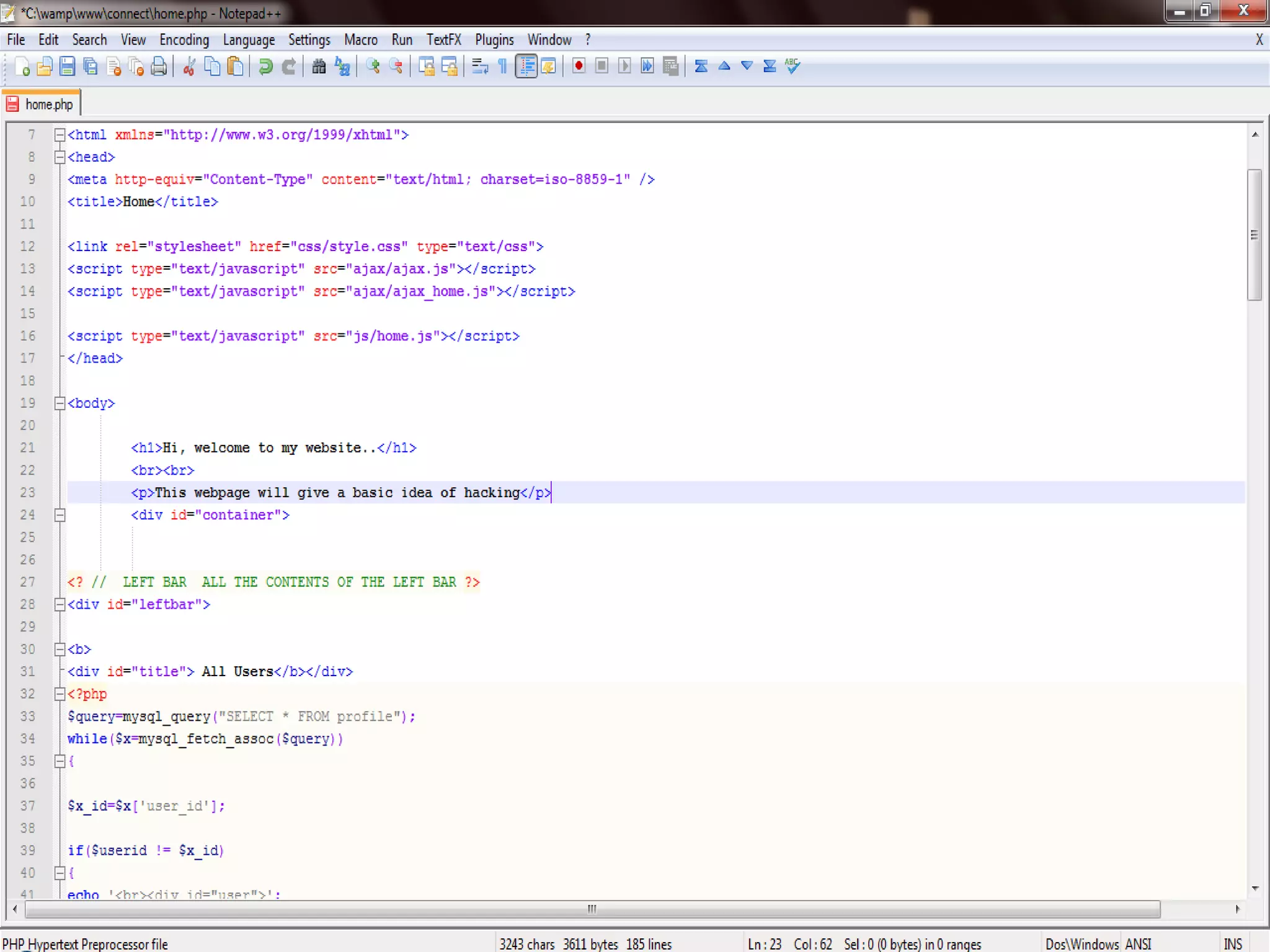Open the Plugins menu
1270x952 pixels.
coord(494,40)
